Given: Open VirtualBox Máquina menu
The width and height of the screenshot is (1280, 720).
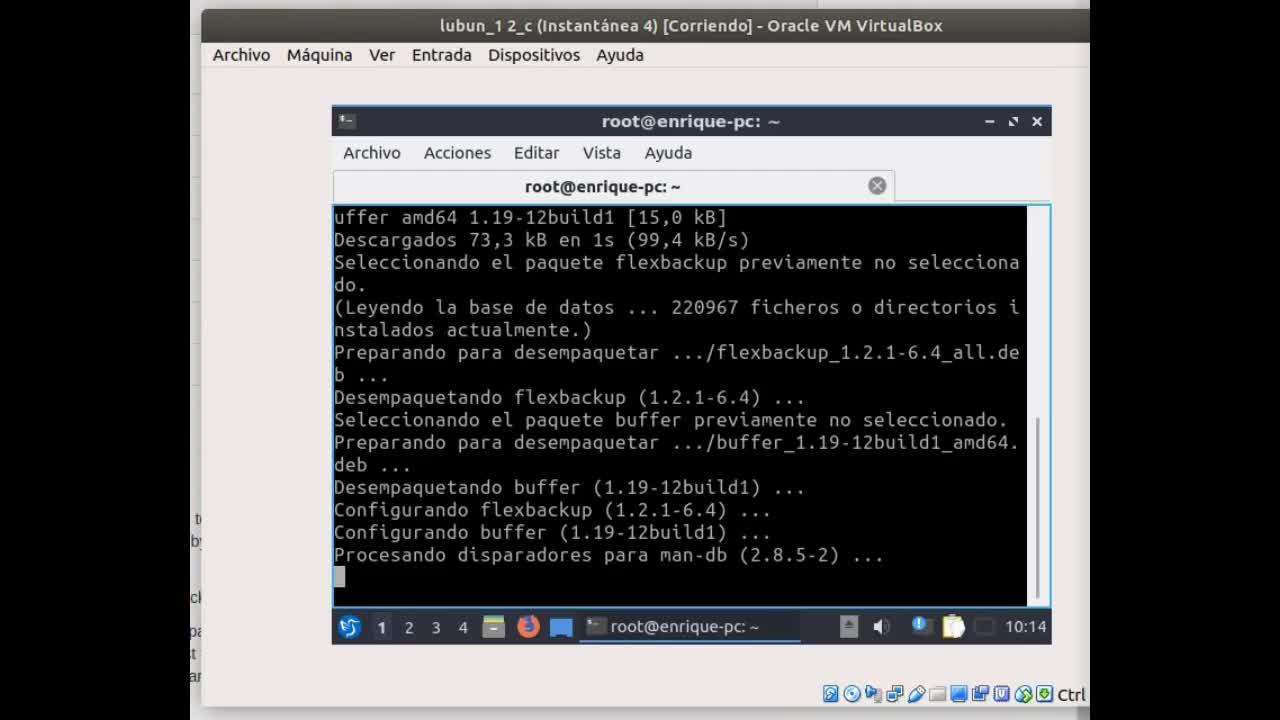Looking at the screenshot, I should coord(319,55).
